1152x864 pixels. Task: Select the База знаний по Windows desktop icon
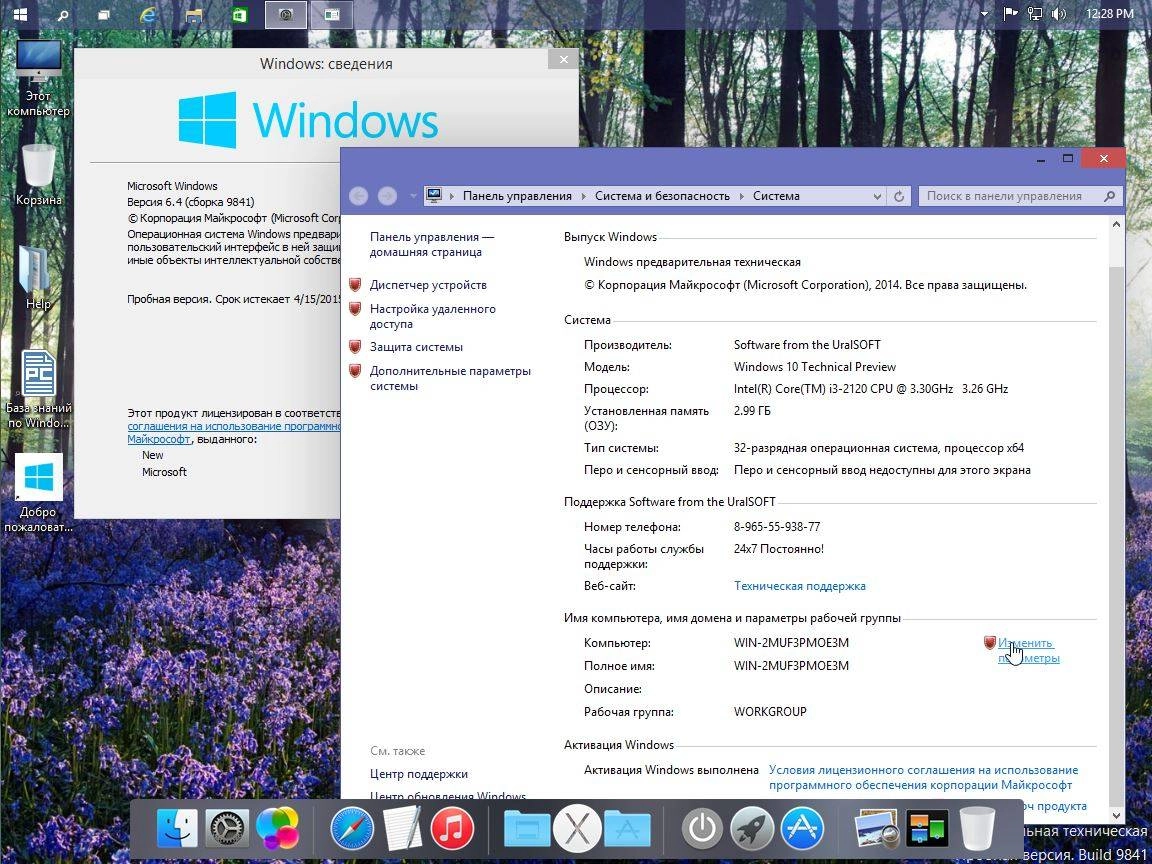click(x=38, y=389)
